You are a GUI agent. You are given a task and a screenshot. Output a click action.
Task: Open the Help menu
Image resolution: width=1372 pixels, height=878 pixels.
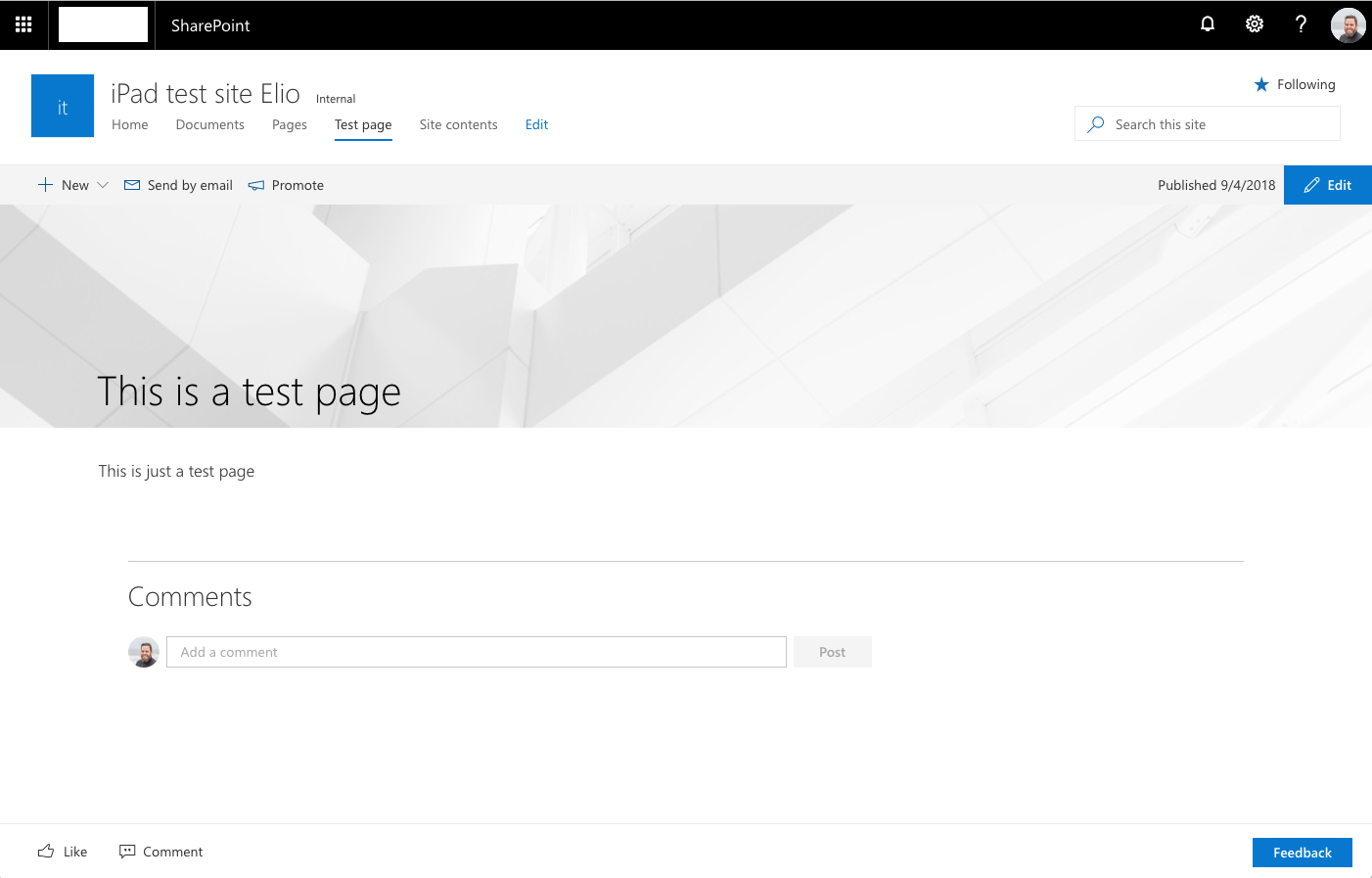click(1301, 24)
